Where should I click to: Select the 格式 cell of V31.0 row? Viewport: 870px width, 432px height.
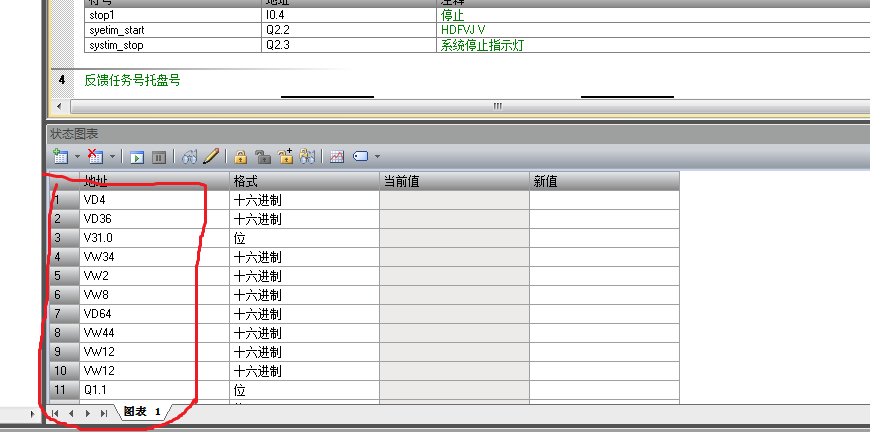(x=305, y=238)
